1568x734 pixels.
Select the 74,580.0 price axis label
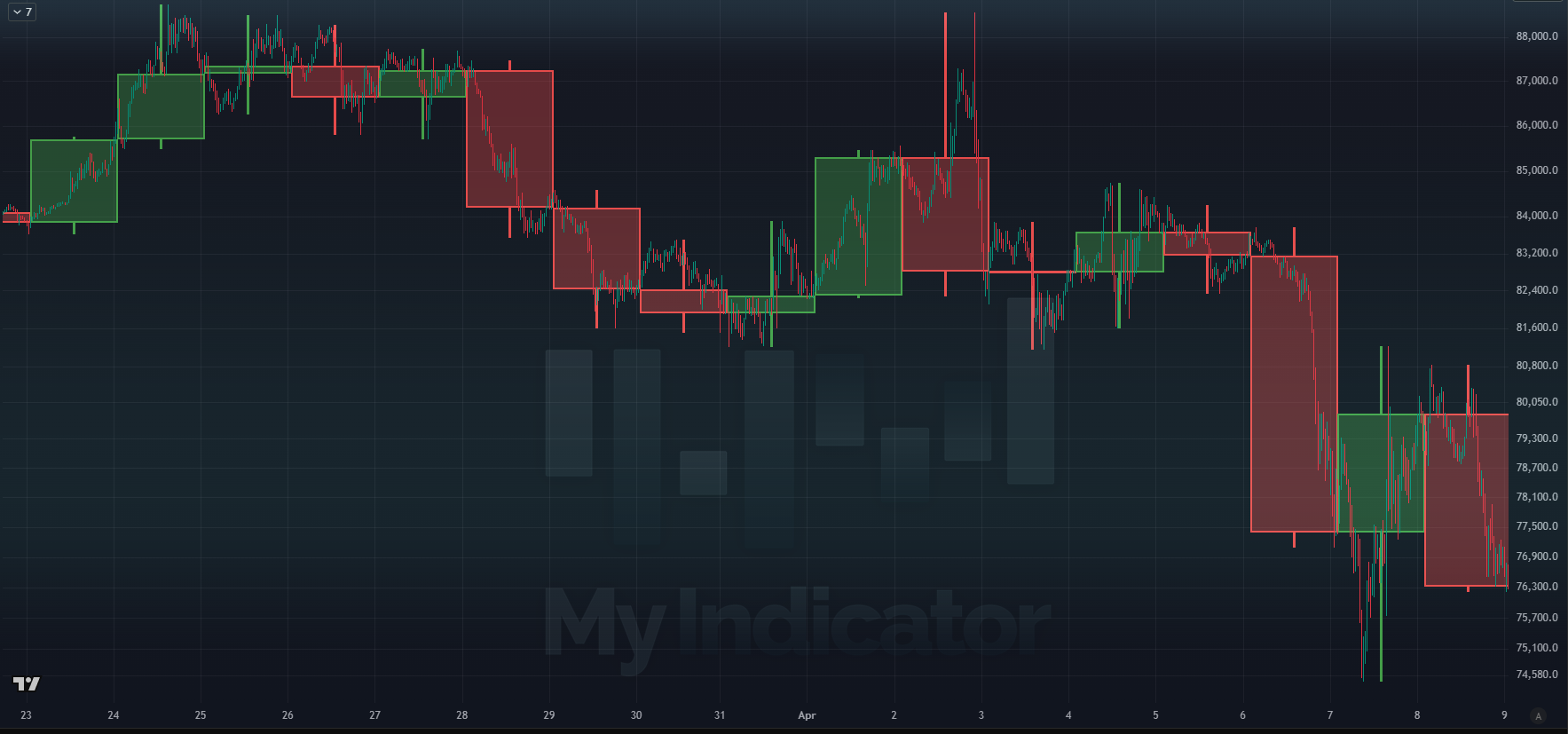(x=1537, y=675)
